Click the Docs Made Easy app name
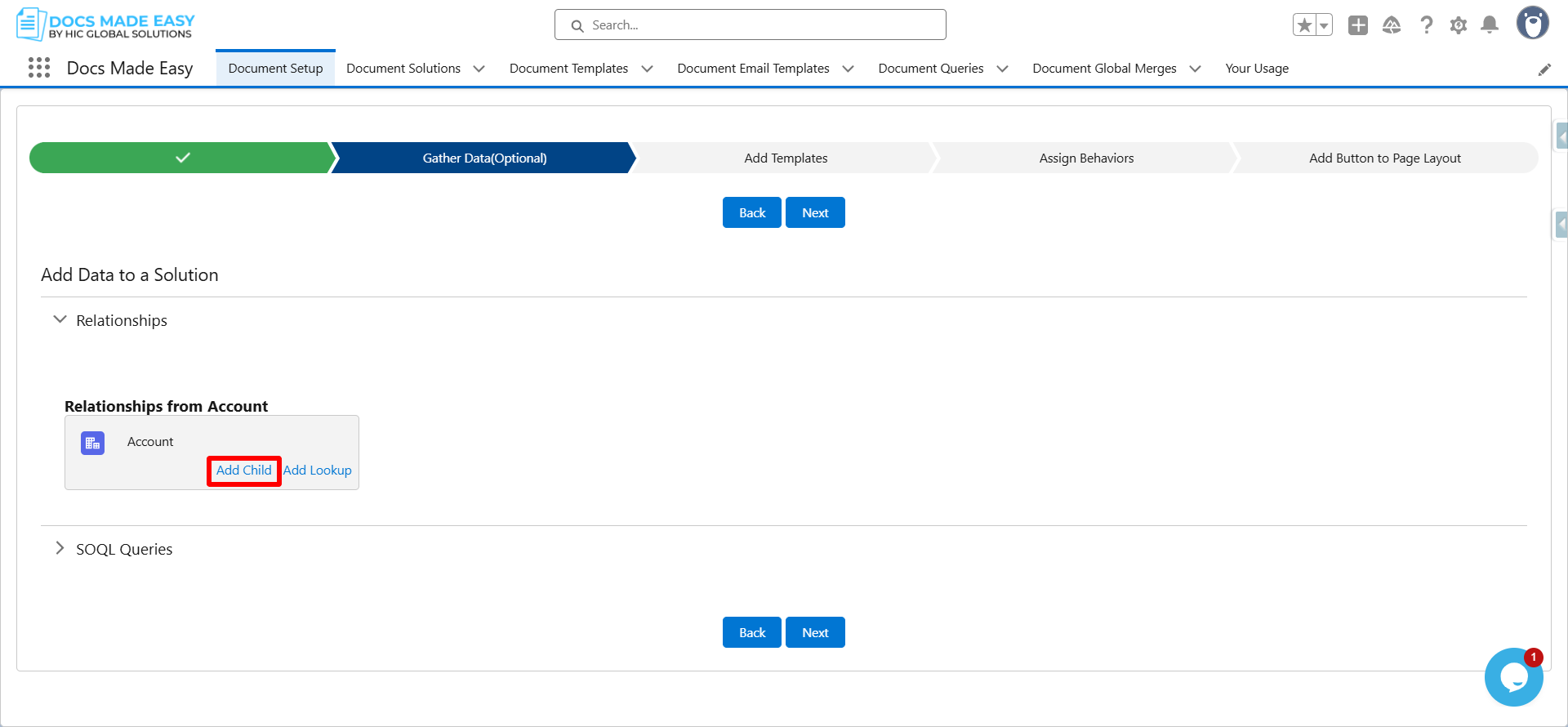The height and width of the screenshot is (727, 1568). [130, 69]
